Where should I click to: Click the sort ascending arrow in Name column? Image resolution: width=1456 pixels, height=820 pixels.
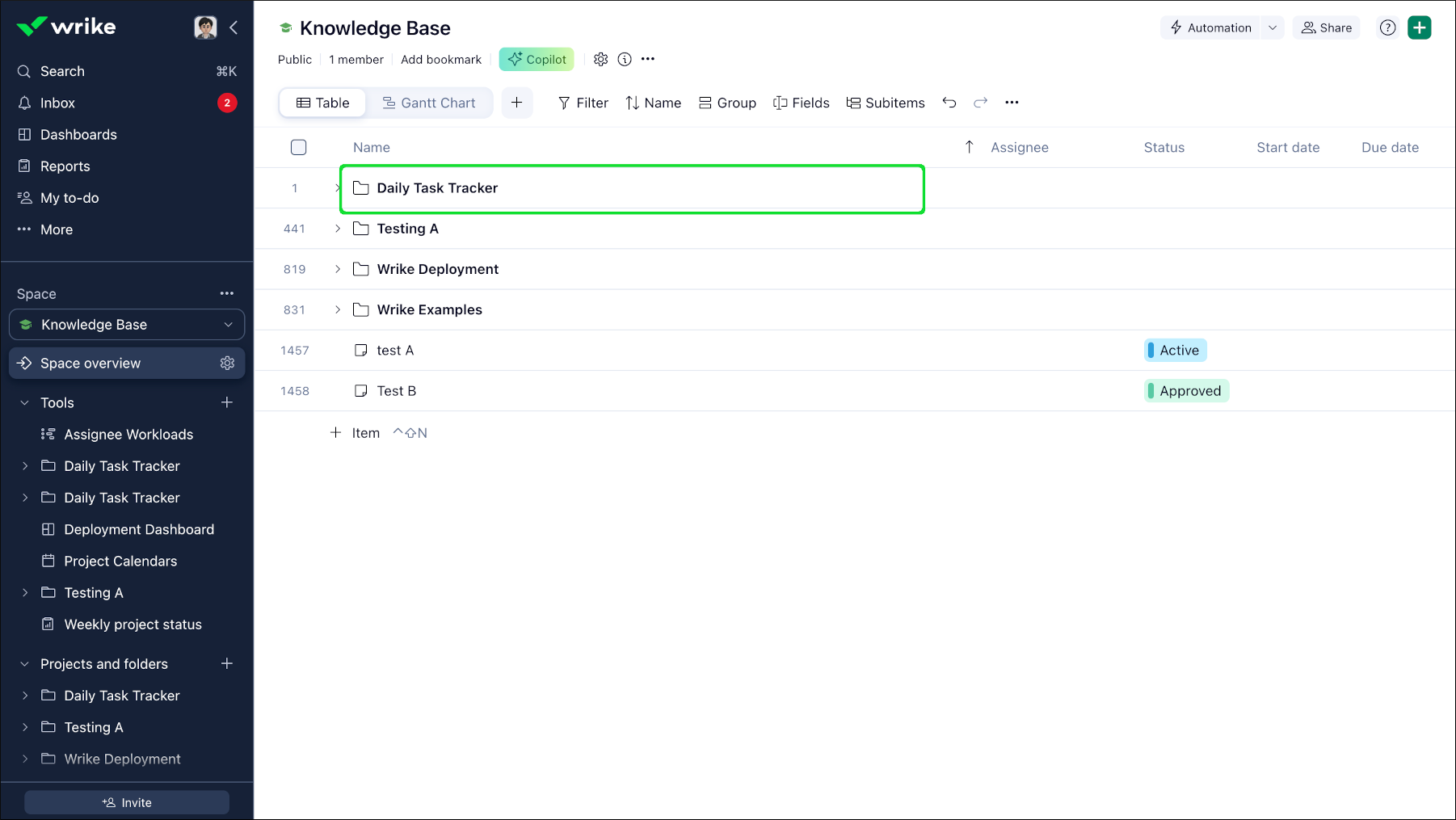pos(970,146)
